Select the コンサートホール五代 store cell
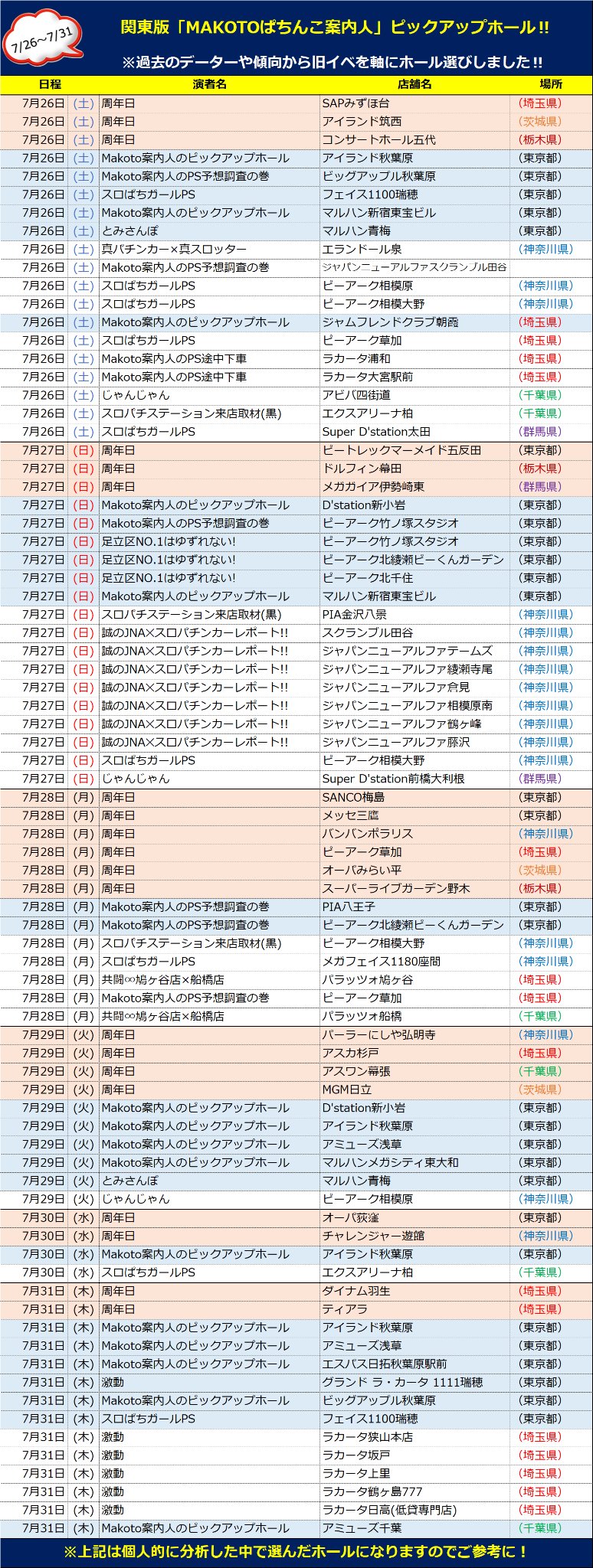 [414, 139]
